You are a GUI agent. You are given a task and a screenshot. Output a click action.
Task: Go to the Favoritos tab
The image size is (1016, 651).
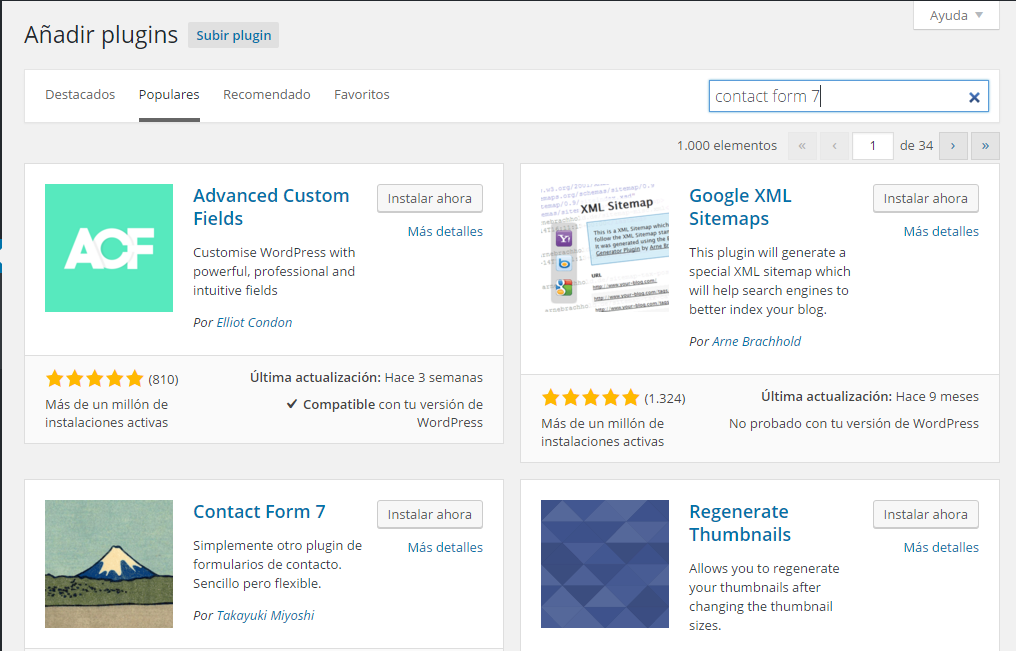click(x=362, y=95)
